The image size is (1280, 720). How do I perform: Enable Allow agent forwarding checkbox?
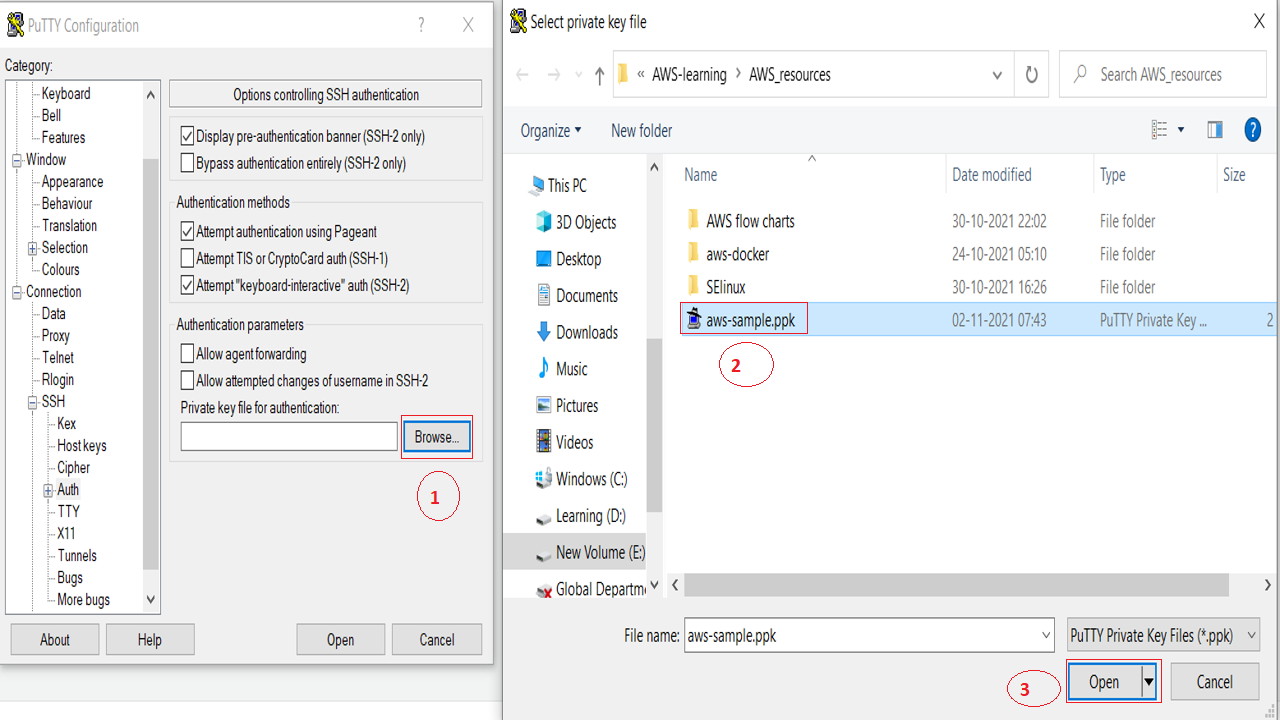[x=187, y=353]
